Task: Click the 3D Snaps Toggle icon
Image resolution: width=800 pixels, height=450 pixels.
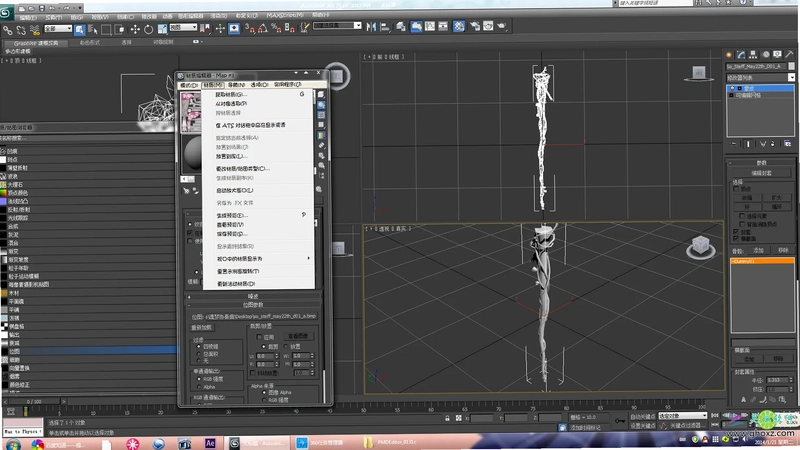Action: [x=249, y=28]
